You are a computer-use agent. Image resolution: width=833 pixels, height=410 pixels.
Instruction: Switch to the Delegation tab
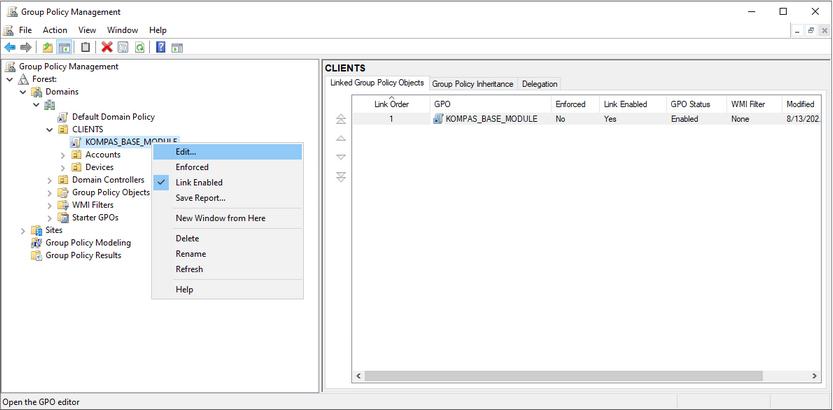pos(539,84)
